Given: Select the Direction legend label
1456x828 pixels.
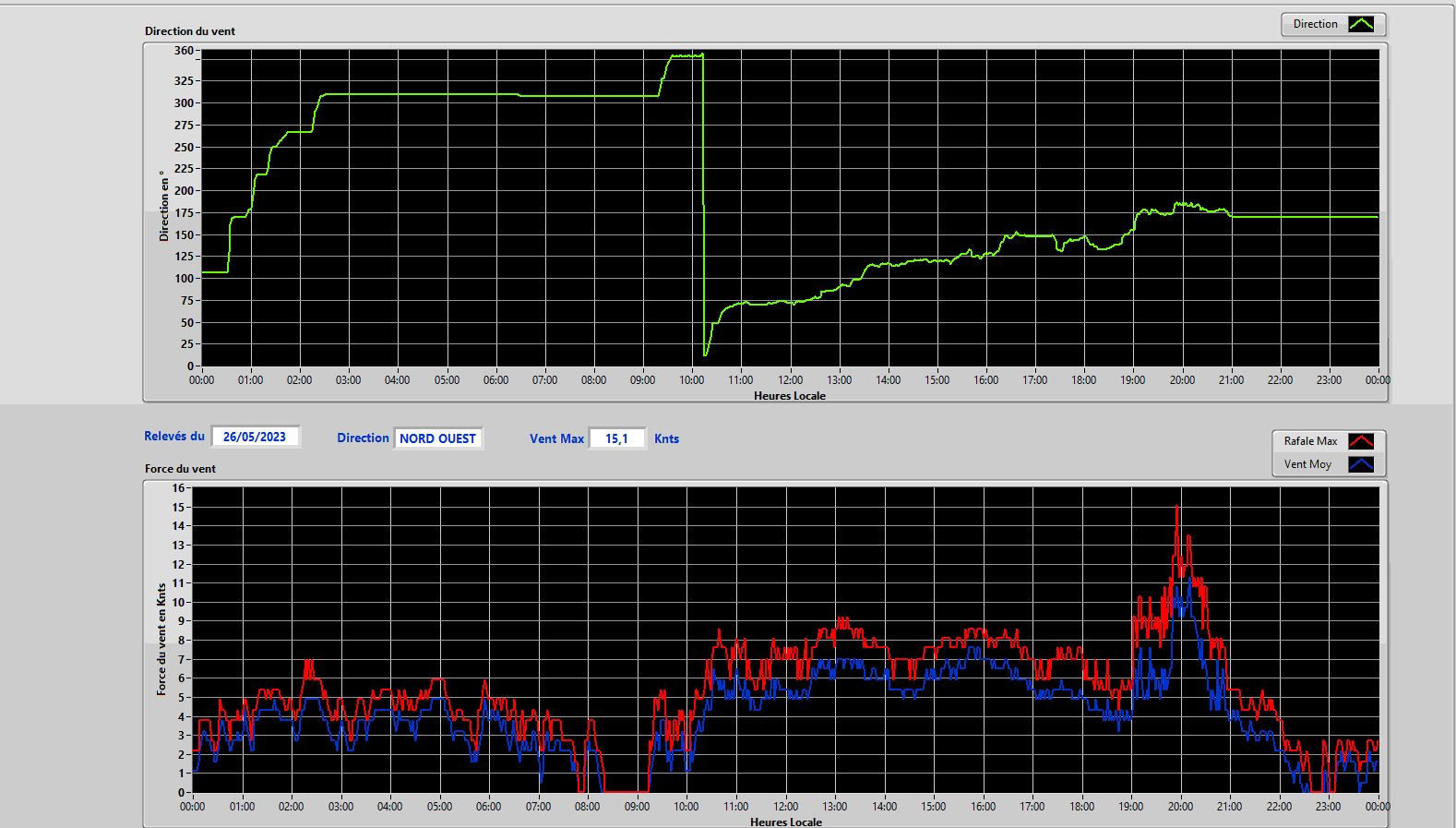Looking at the screenshot, I should tap(1315, 24).
